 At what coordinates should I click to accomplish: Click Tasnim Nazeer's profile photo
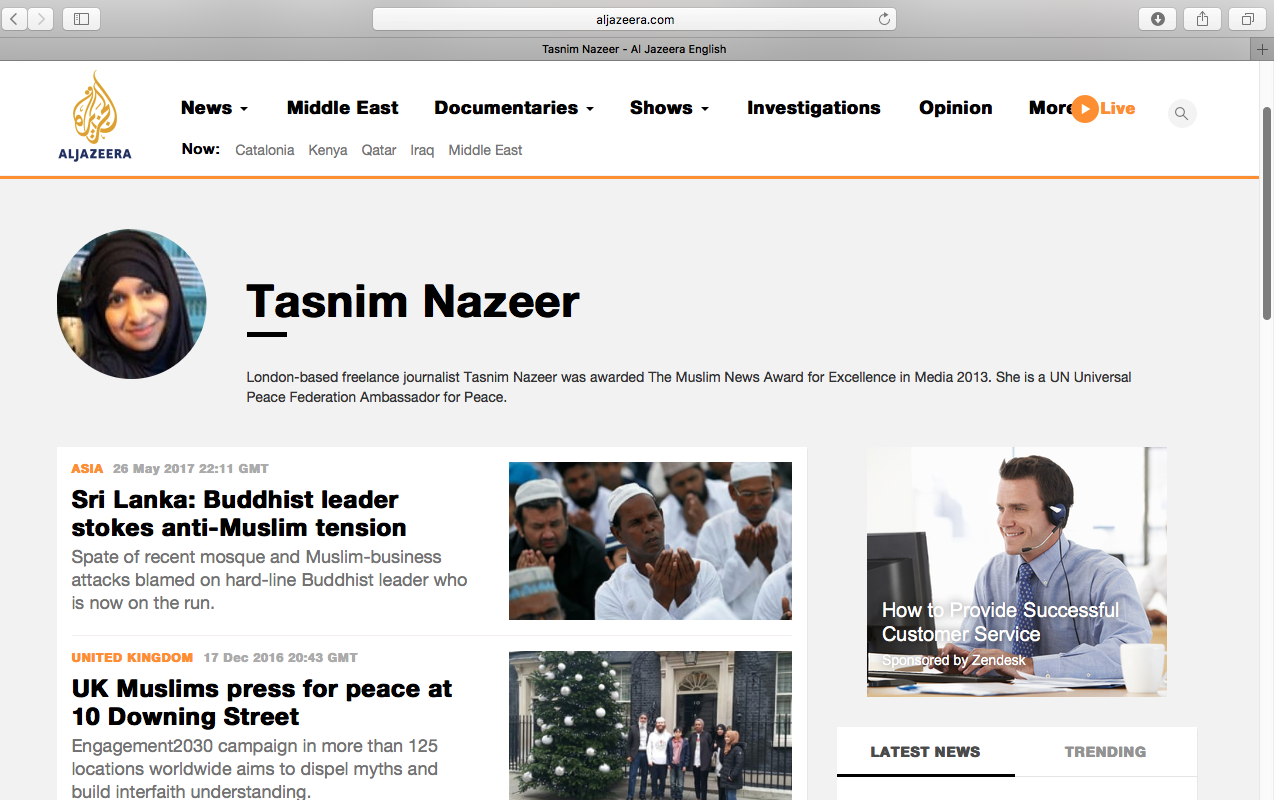pos(132,304)
